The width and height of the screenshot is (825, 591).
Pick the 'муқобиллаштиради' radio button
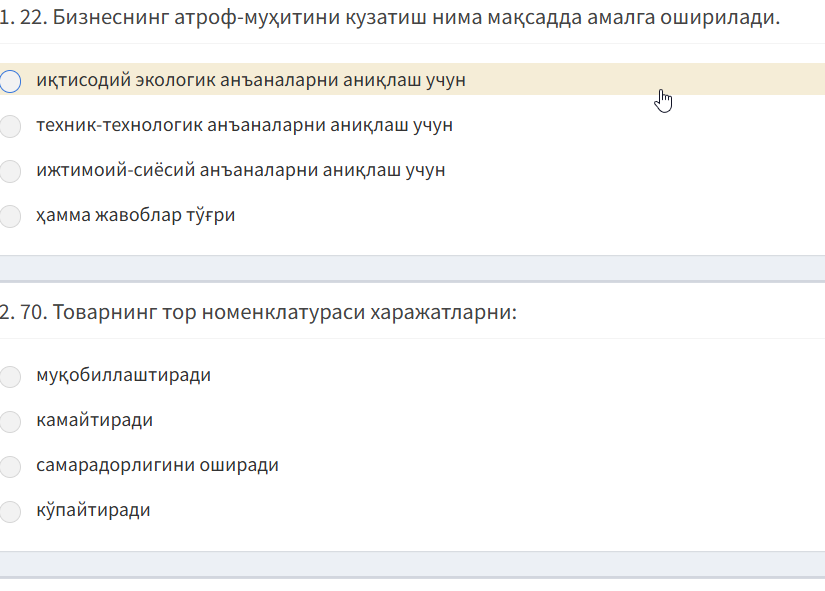pyautogui.click(x=10, y=376)
